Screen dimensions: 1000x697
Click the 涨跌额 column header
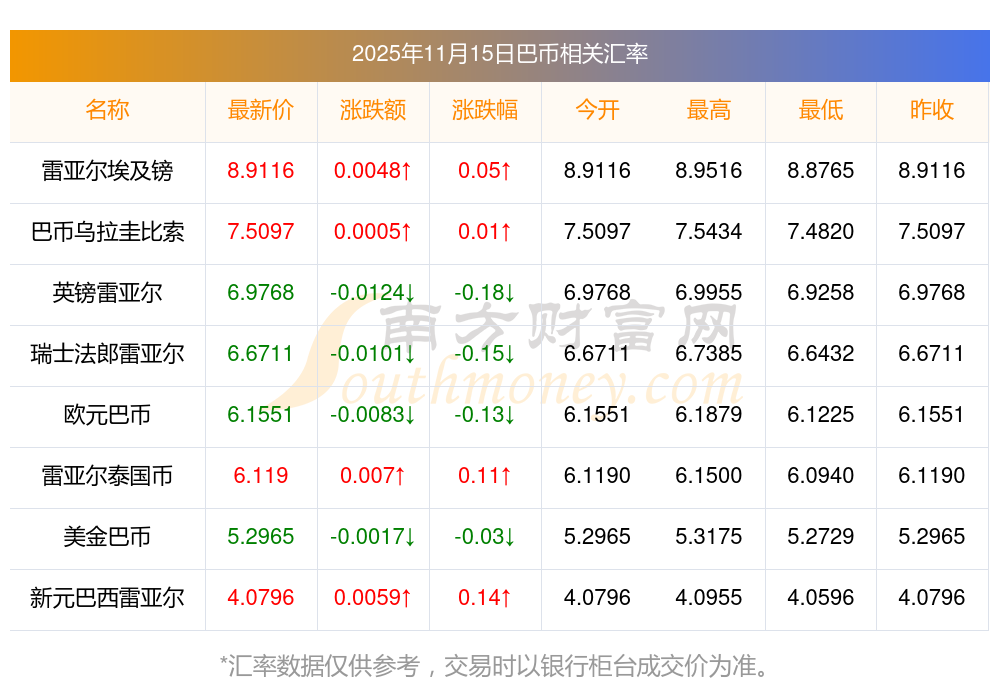(x=373, y=111)
